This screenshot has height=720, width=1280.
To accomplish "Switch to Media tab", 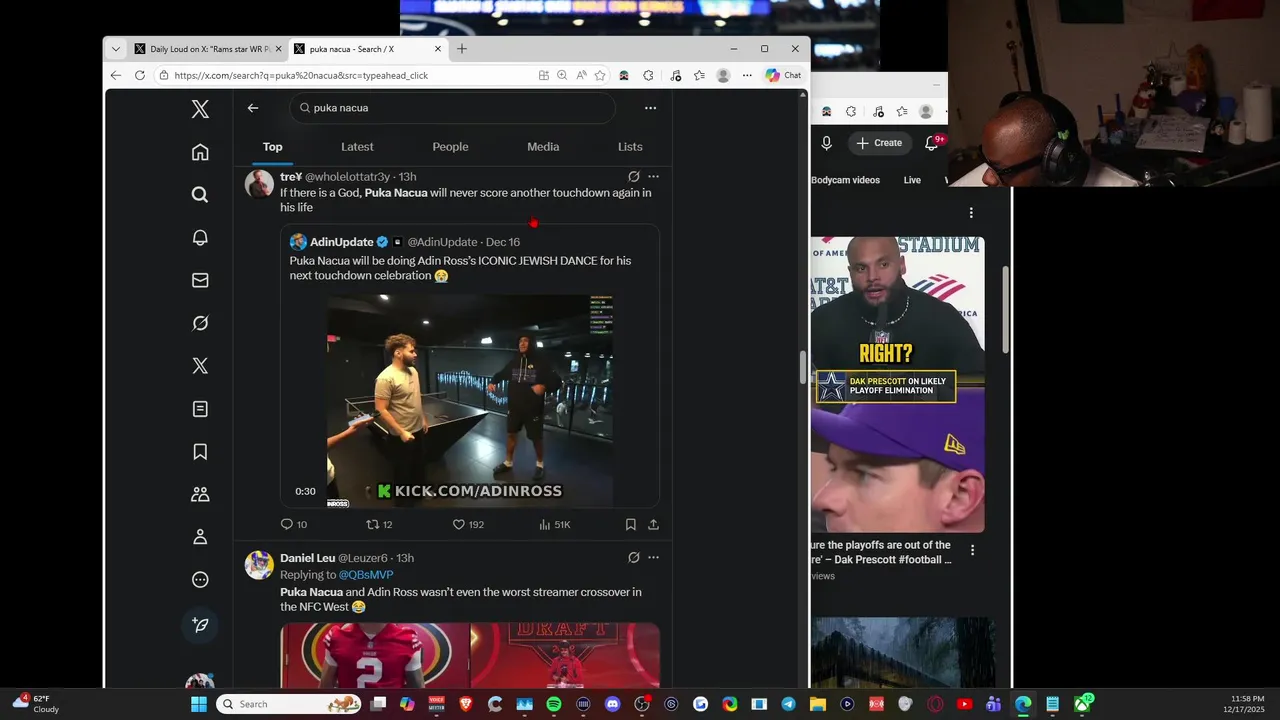I will [x=543, y=147].
